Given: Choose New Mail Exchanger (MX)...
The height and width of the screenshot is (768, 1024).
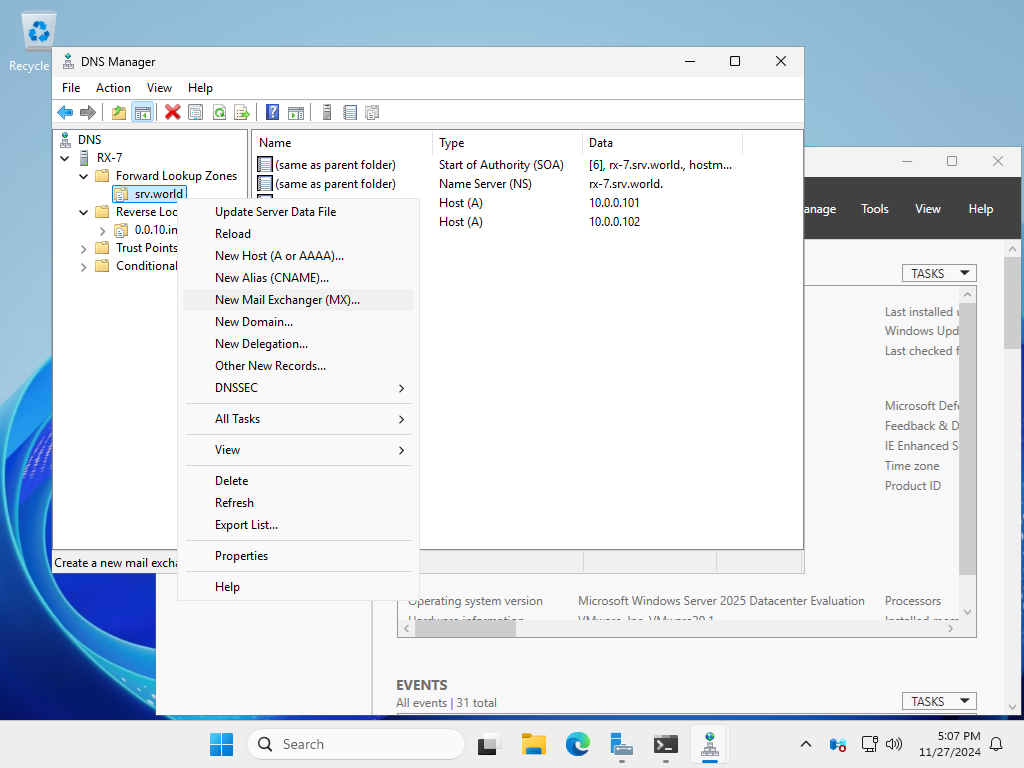Looking at the screenshot, I should (x=298, y=300).
